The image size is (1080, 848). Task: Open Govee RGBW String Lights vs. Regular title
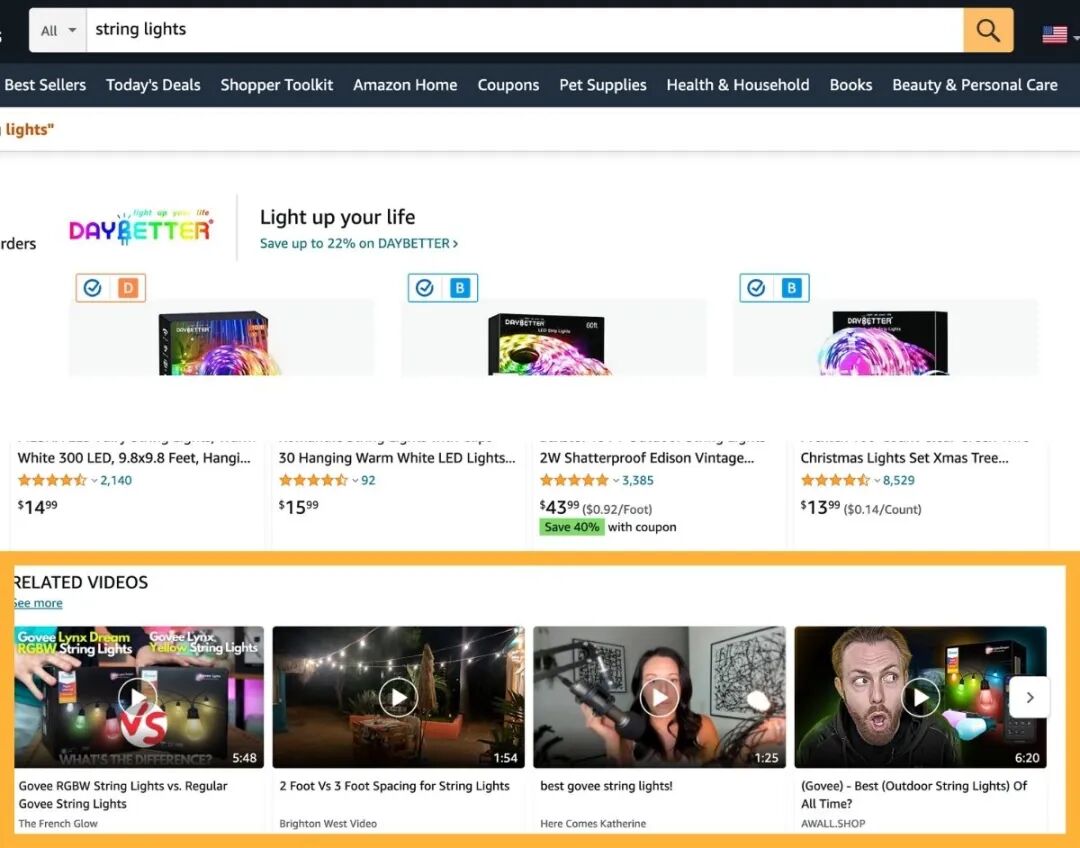point(123,794)
